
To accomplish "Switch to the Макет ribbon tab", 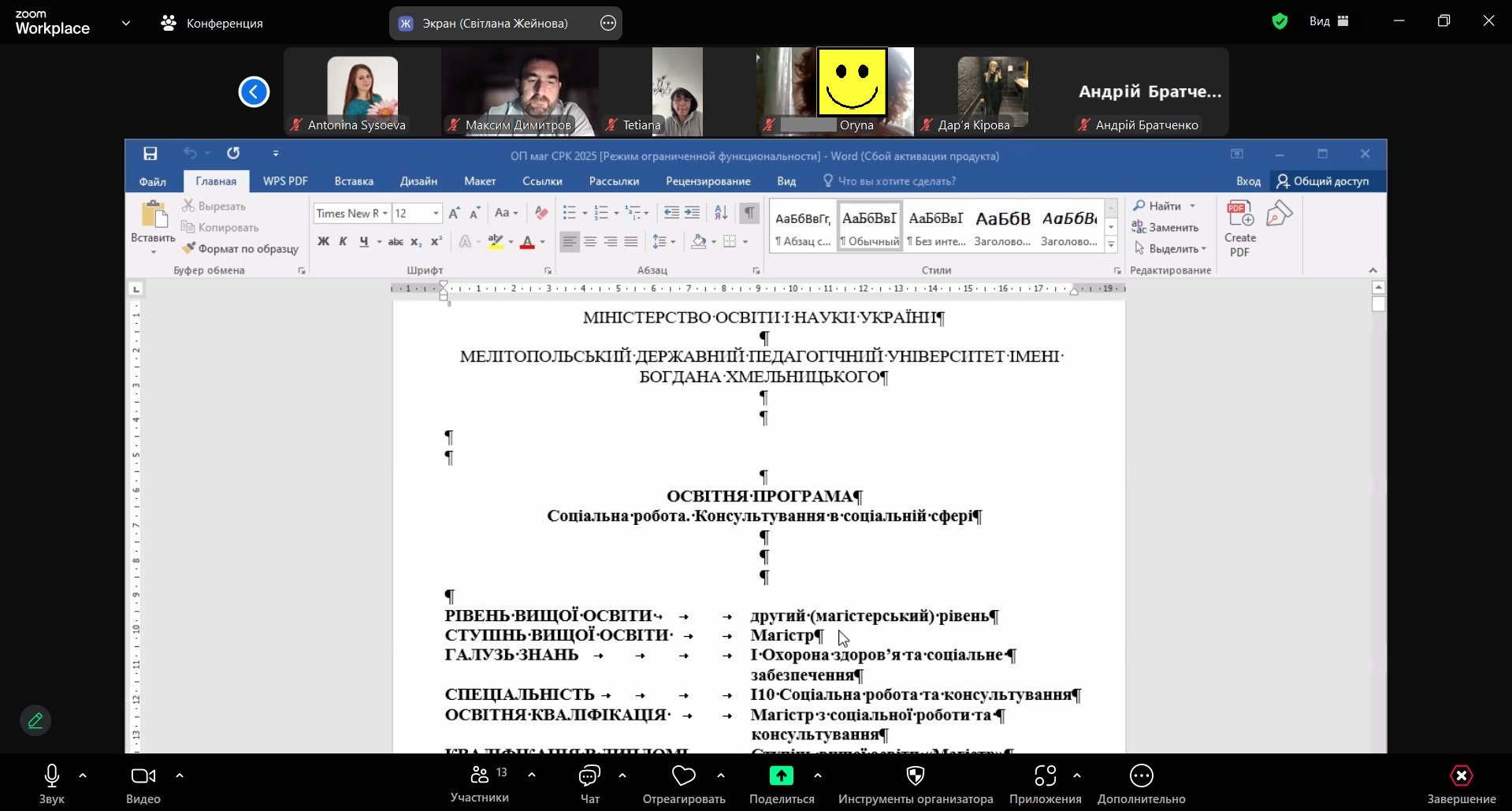I will click(480, 181).
